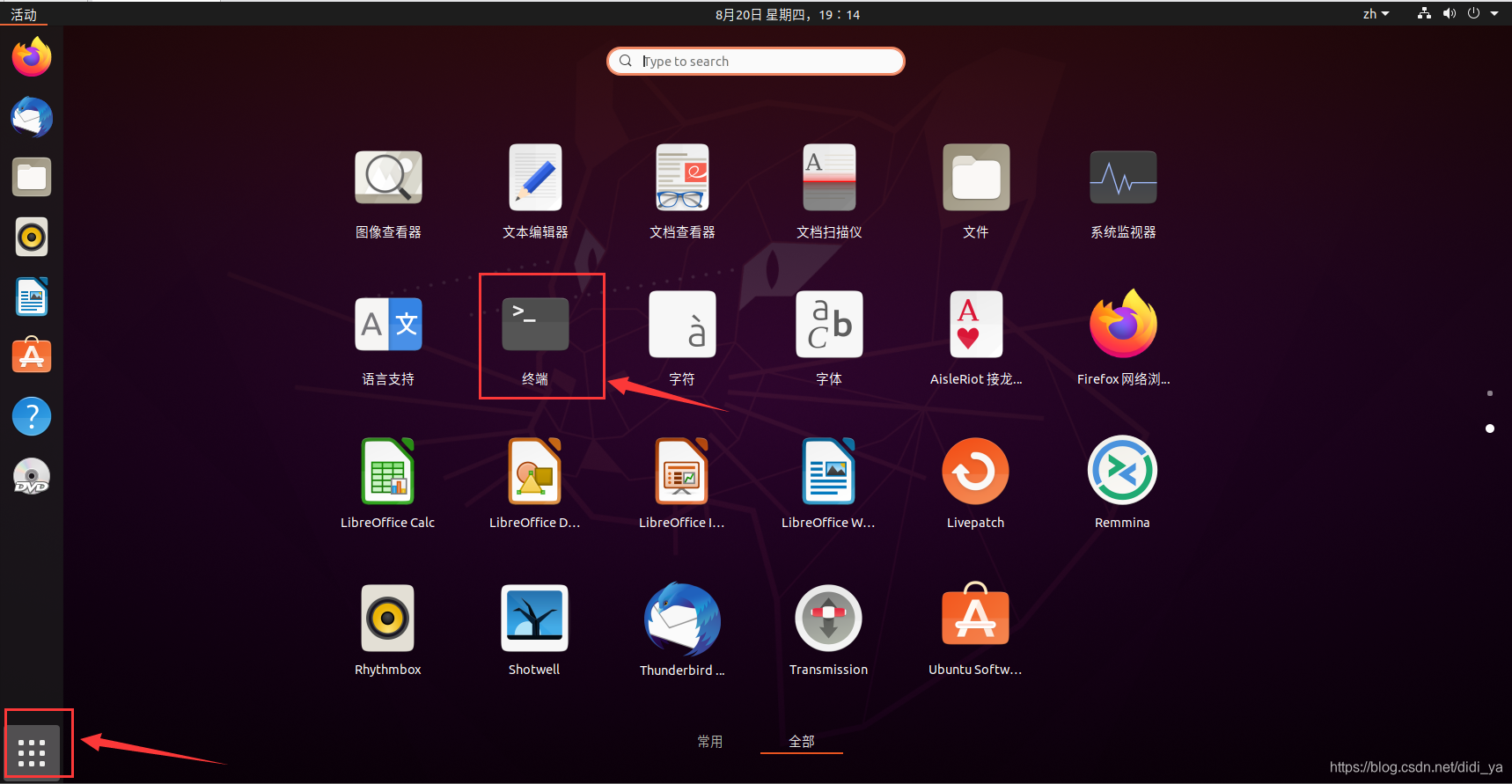The height and width of the screenshot is (784, 1512).
Task: Click the power icon in top bar
Action: click(x=1473, y=13)
